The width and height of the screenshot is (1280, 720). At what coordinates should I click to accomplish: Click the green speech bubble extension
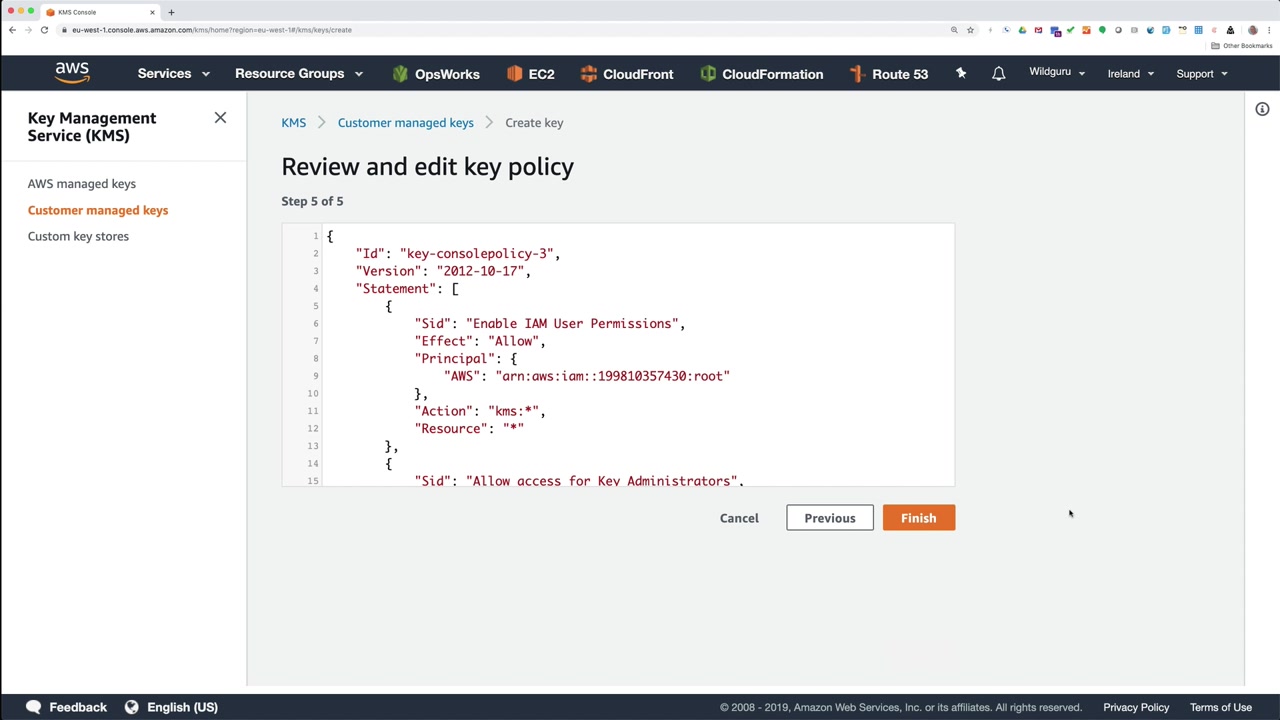(1102, 30)
